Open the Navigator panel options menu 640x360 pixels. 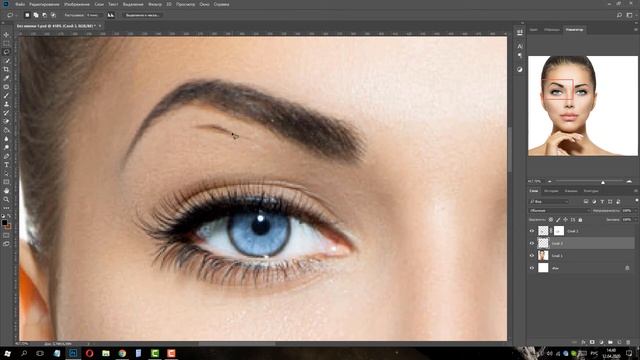tap(636, 29)
